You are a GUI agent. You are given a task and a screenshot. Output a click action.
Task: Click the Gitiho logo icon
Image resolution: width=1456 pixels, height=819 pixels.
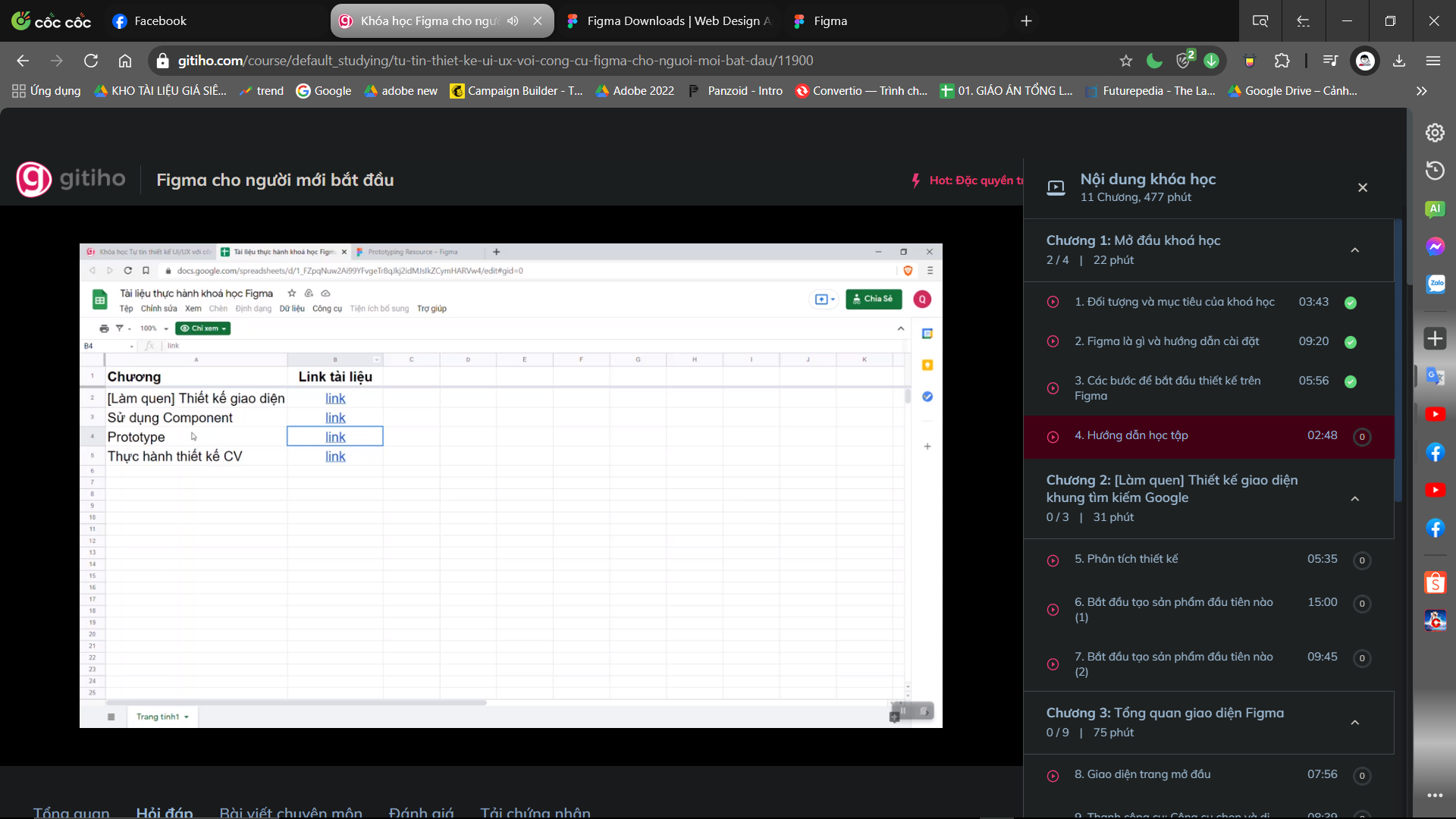coord(34,180)
